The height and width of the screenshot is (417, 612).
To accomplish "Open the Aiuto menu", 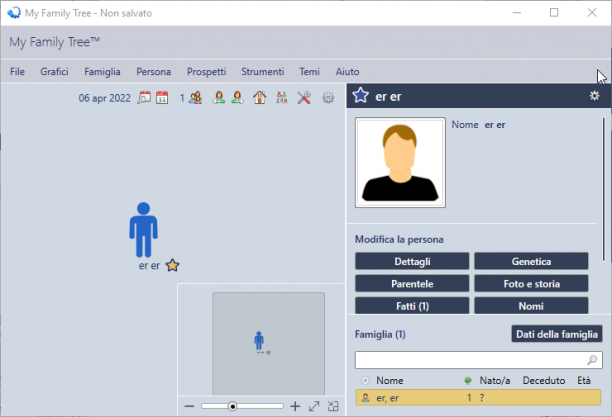I will (x=347, y=72).
